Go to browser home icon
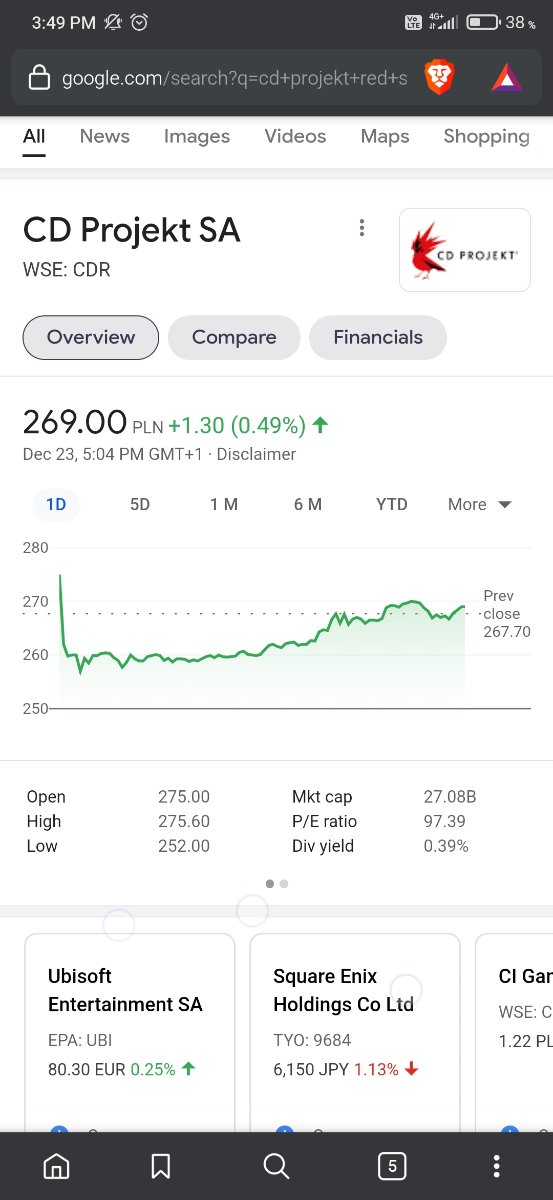553x1200 pixels. [x=57, y=1166]
